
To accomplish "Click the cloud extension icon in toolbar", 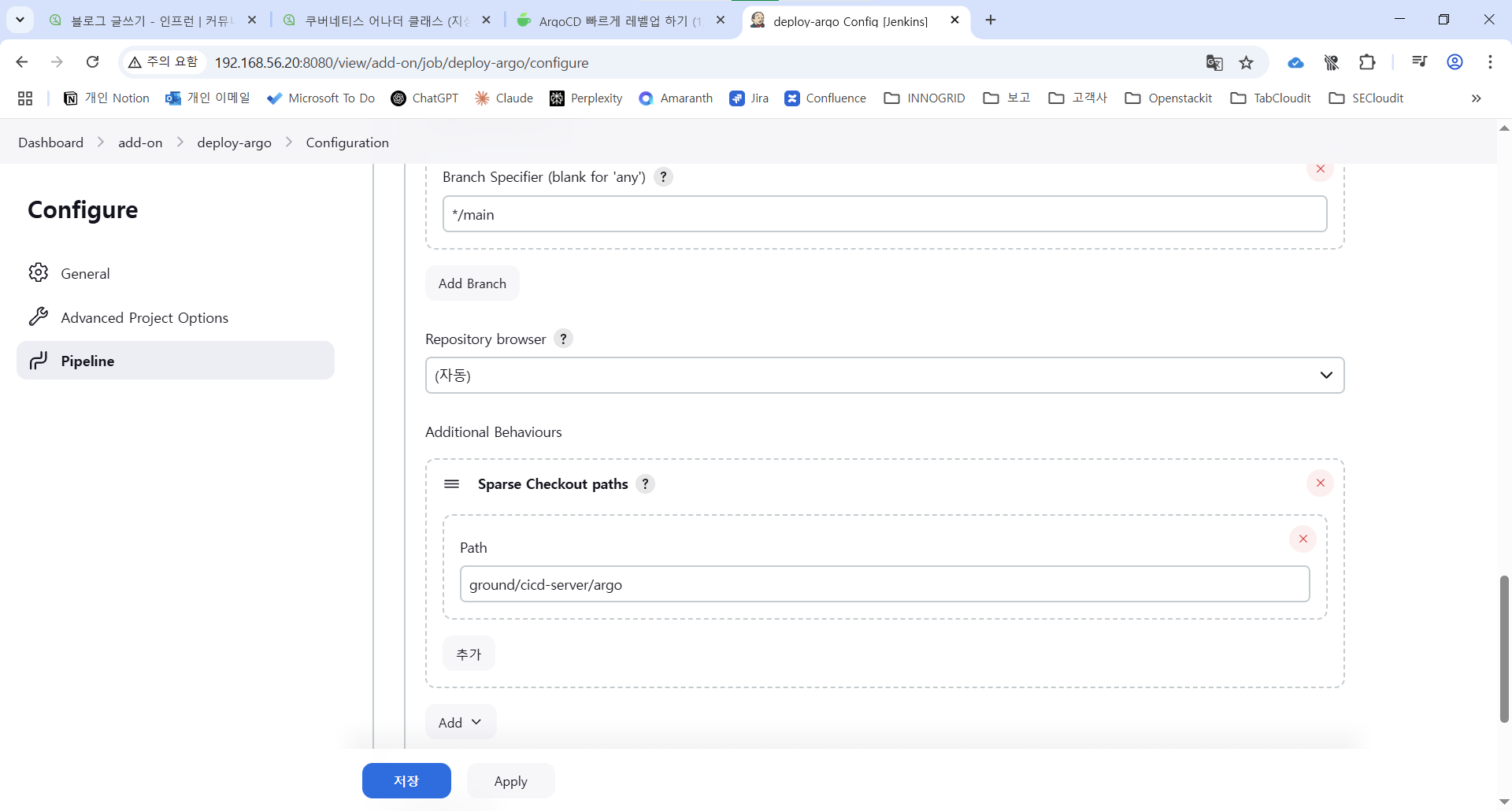I will (1295, 62).
